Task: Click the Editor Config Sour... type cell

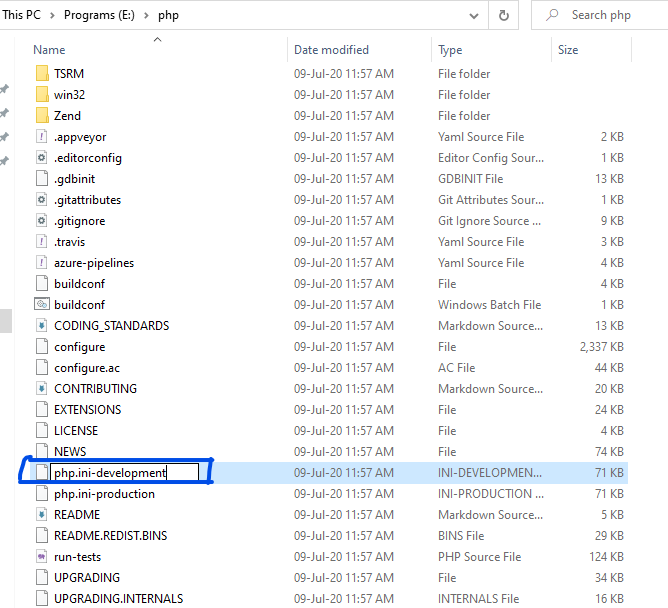Action: tap(491, 158)
